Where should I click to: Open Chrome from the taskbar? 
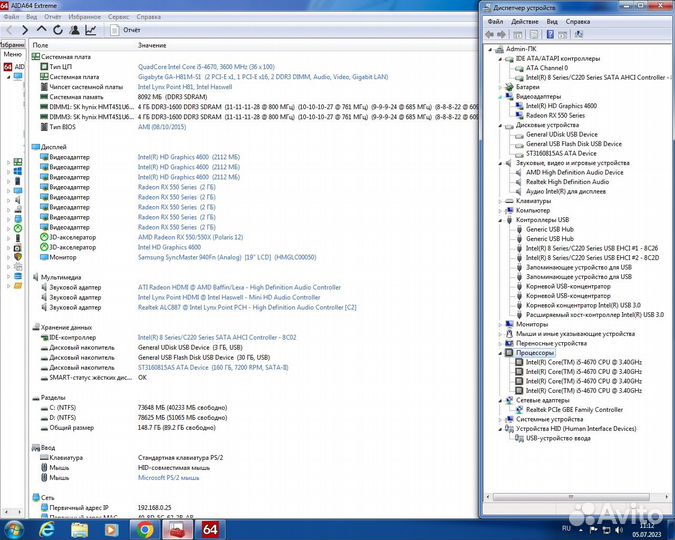click(x=145, y=529)
